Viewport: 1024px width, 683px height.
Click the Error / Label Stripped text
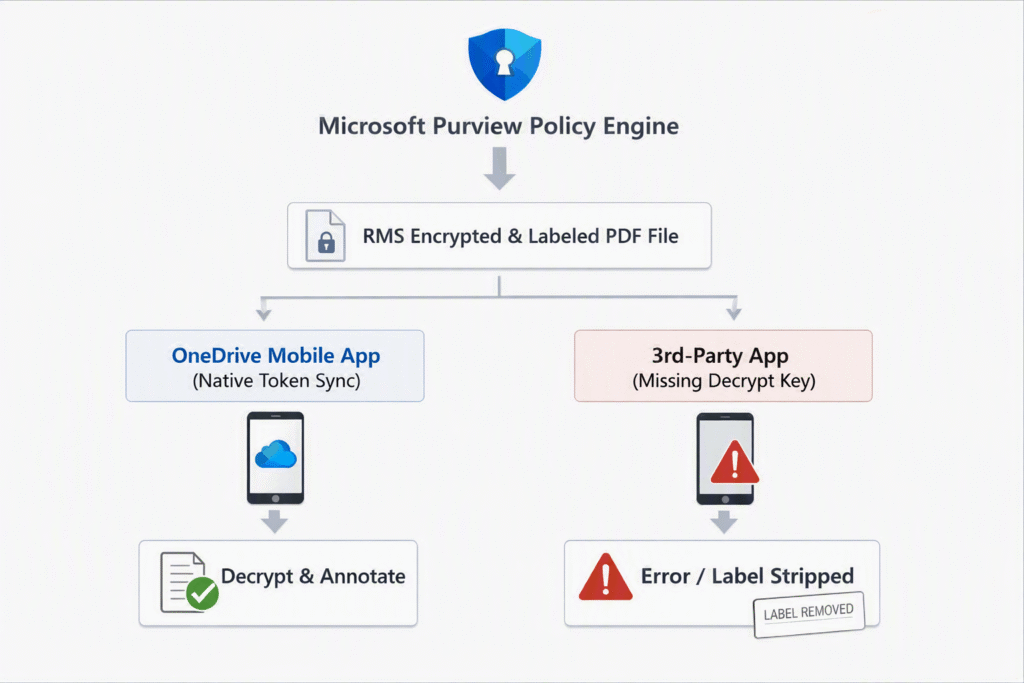click(x=747, y=577)
